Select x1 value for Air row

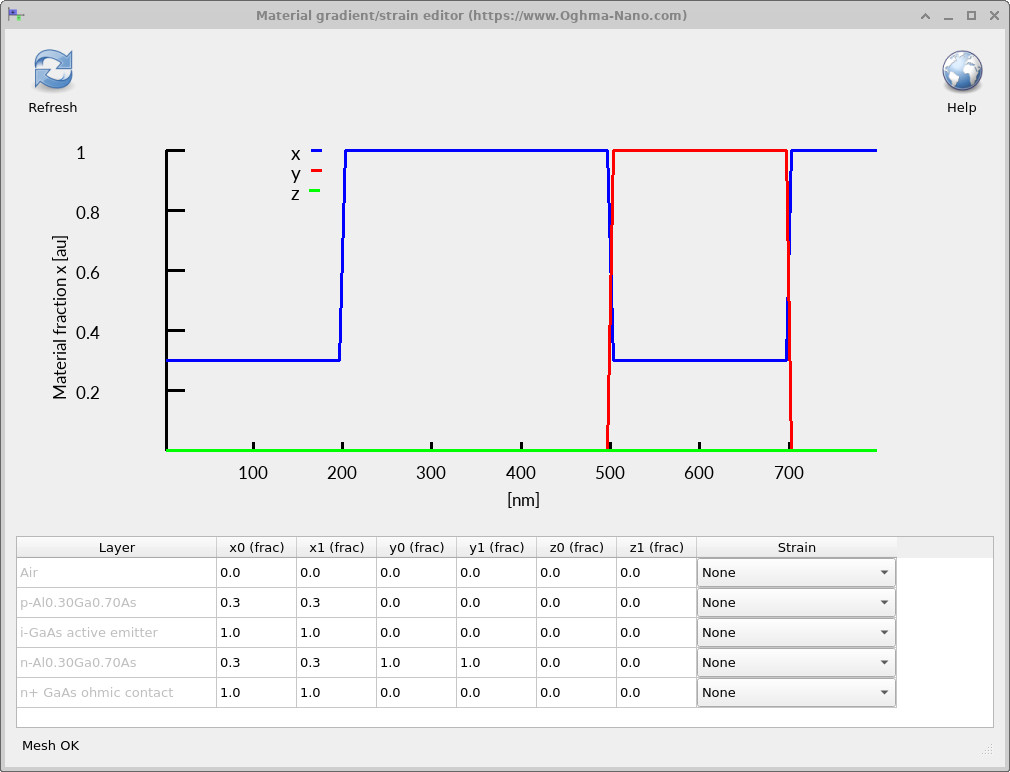point(336,572)
